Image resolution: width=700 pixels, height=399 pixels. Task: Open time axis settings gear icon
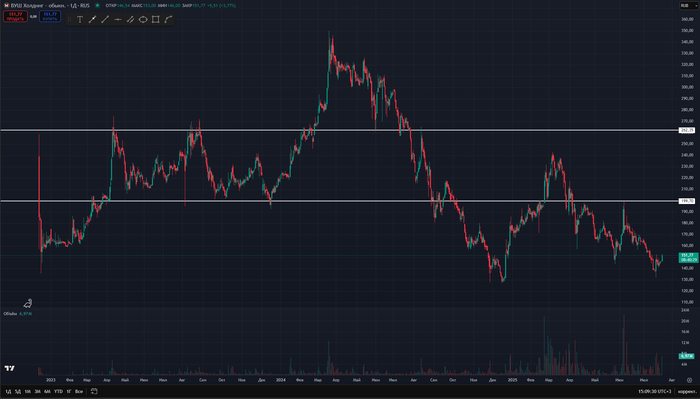pos(689,380)
